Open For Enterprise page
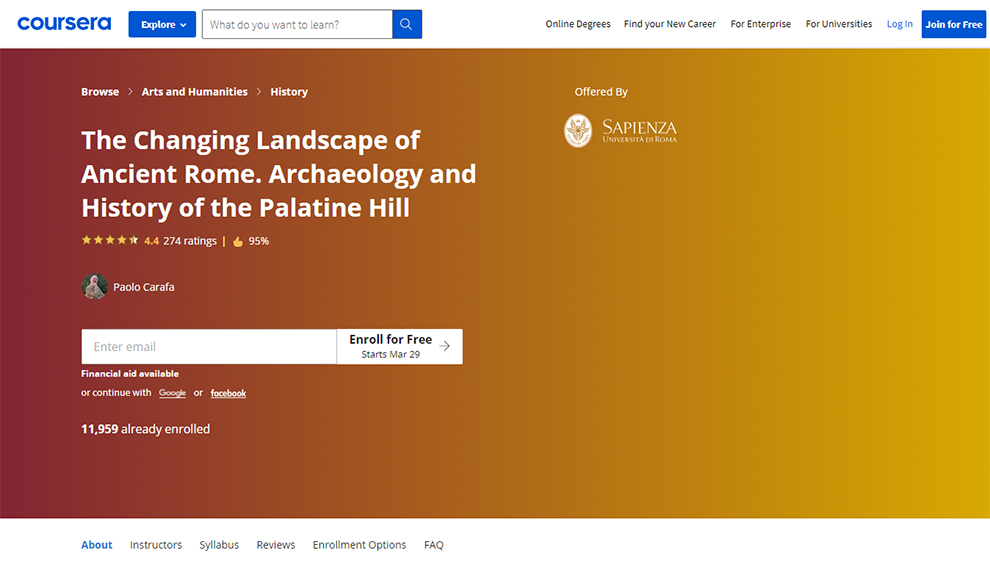Screen dimensions: 990x564 point(760,24)
